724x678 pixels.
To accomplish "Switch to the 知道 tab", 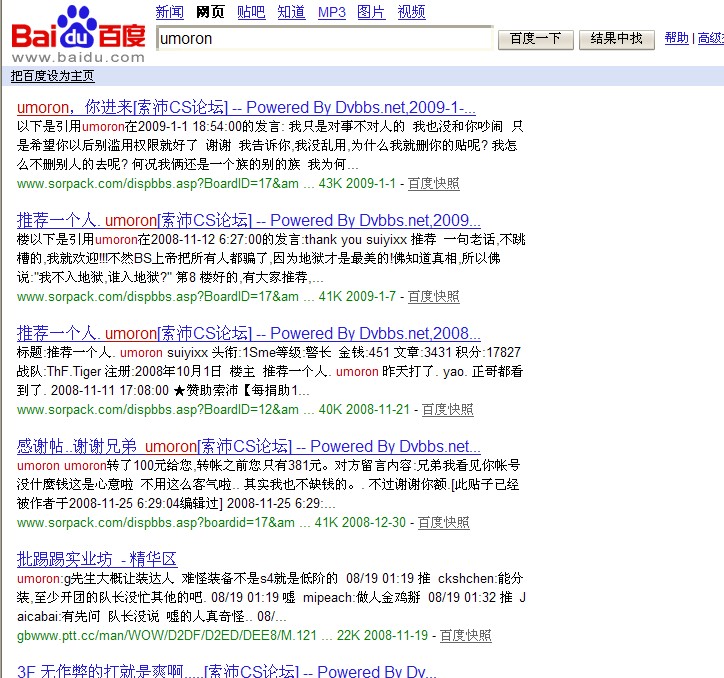I will click(291, 12).
